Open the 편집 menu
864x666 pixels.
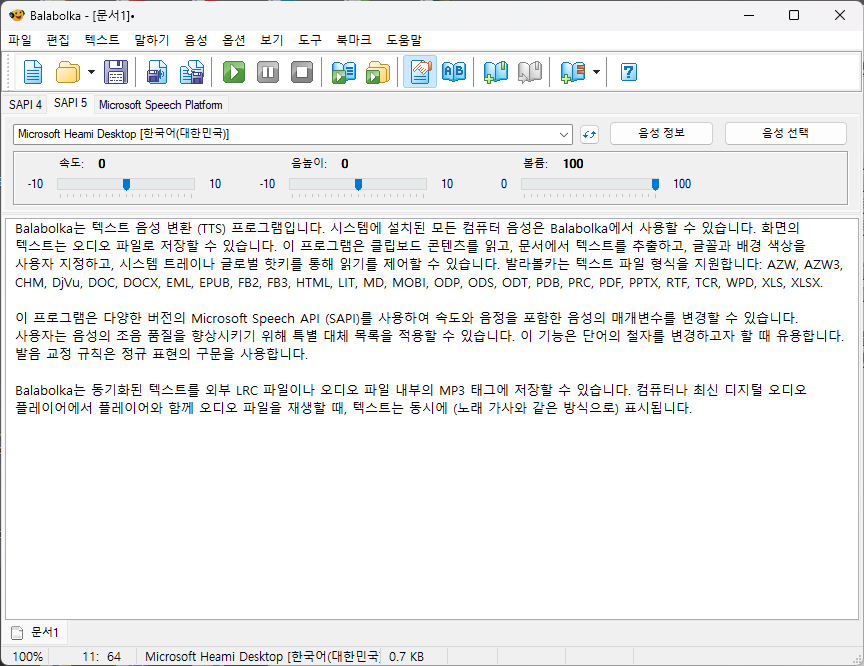(58, 40)
